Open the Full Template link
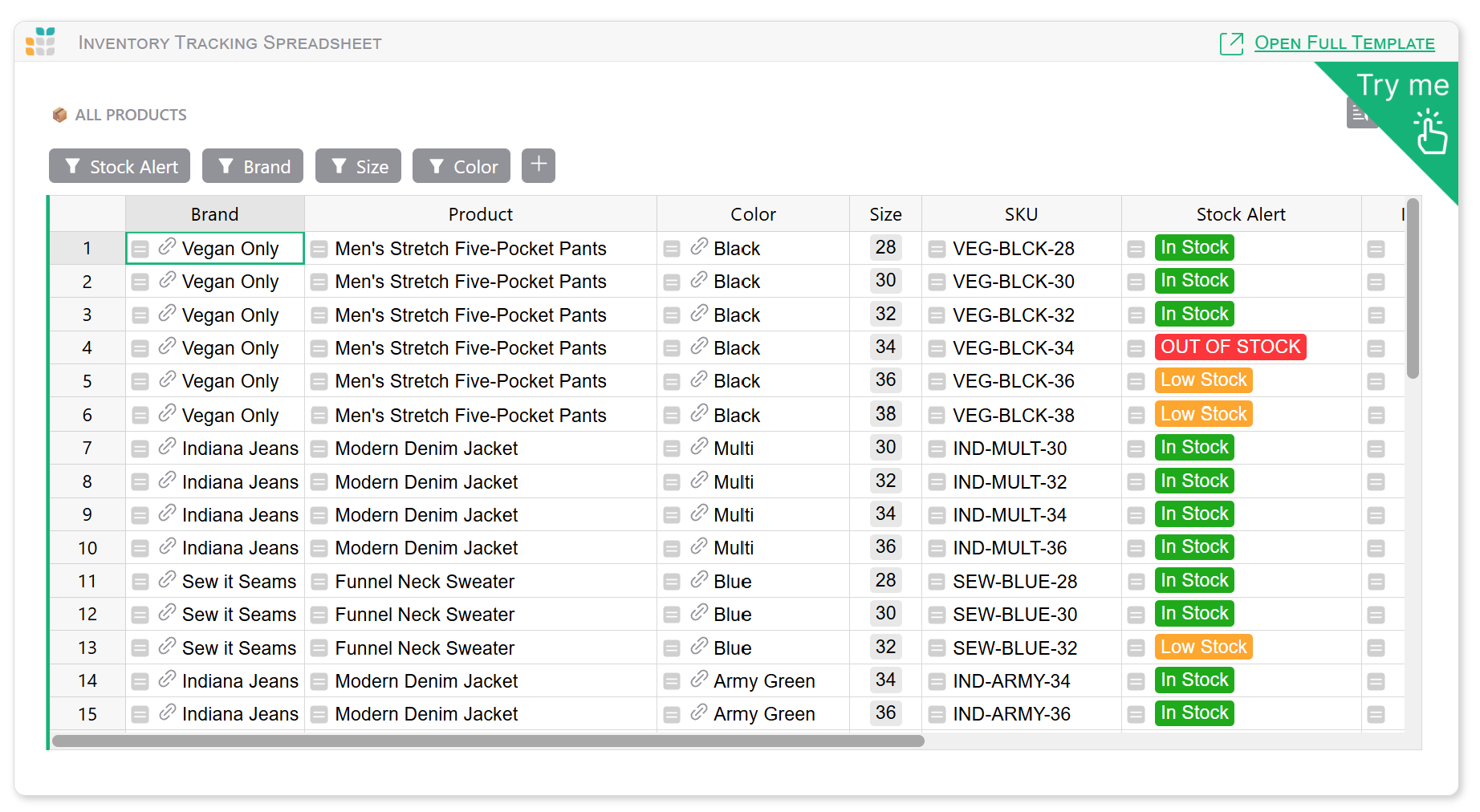 click(1344, 43)
